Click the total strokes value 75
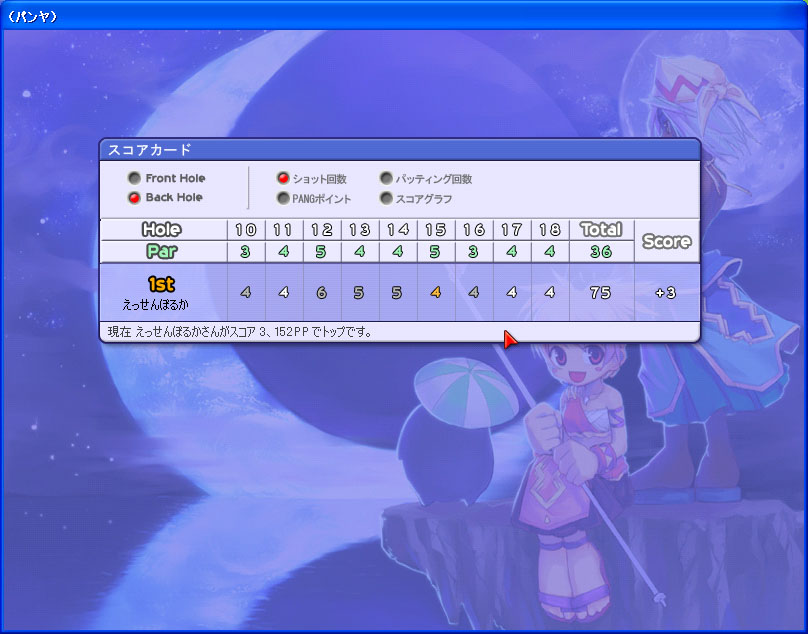 click(x=601, y=293)
